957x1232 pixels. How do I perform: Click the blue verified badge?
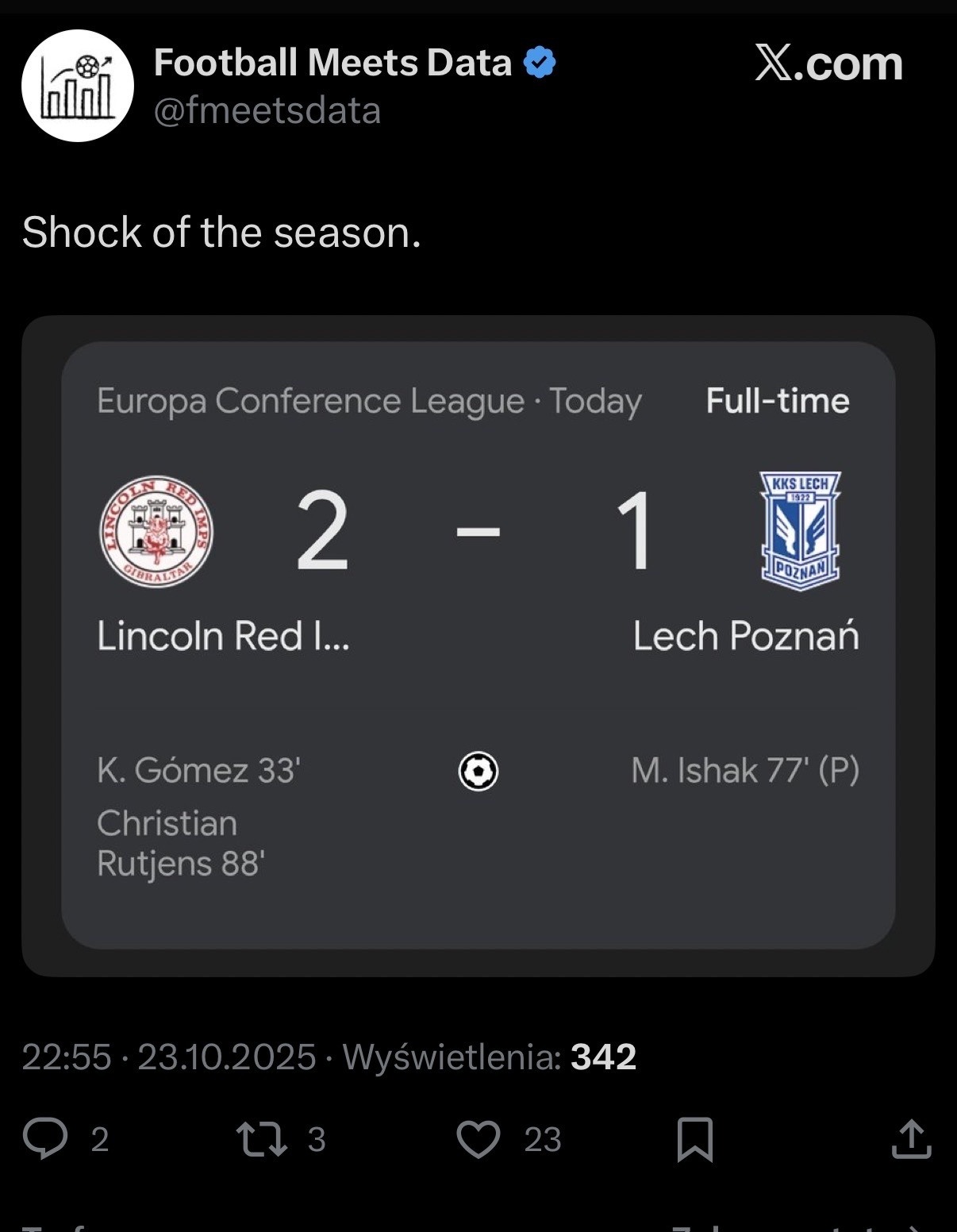540,63
